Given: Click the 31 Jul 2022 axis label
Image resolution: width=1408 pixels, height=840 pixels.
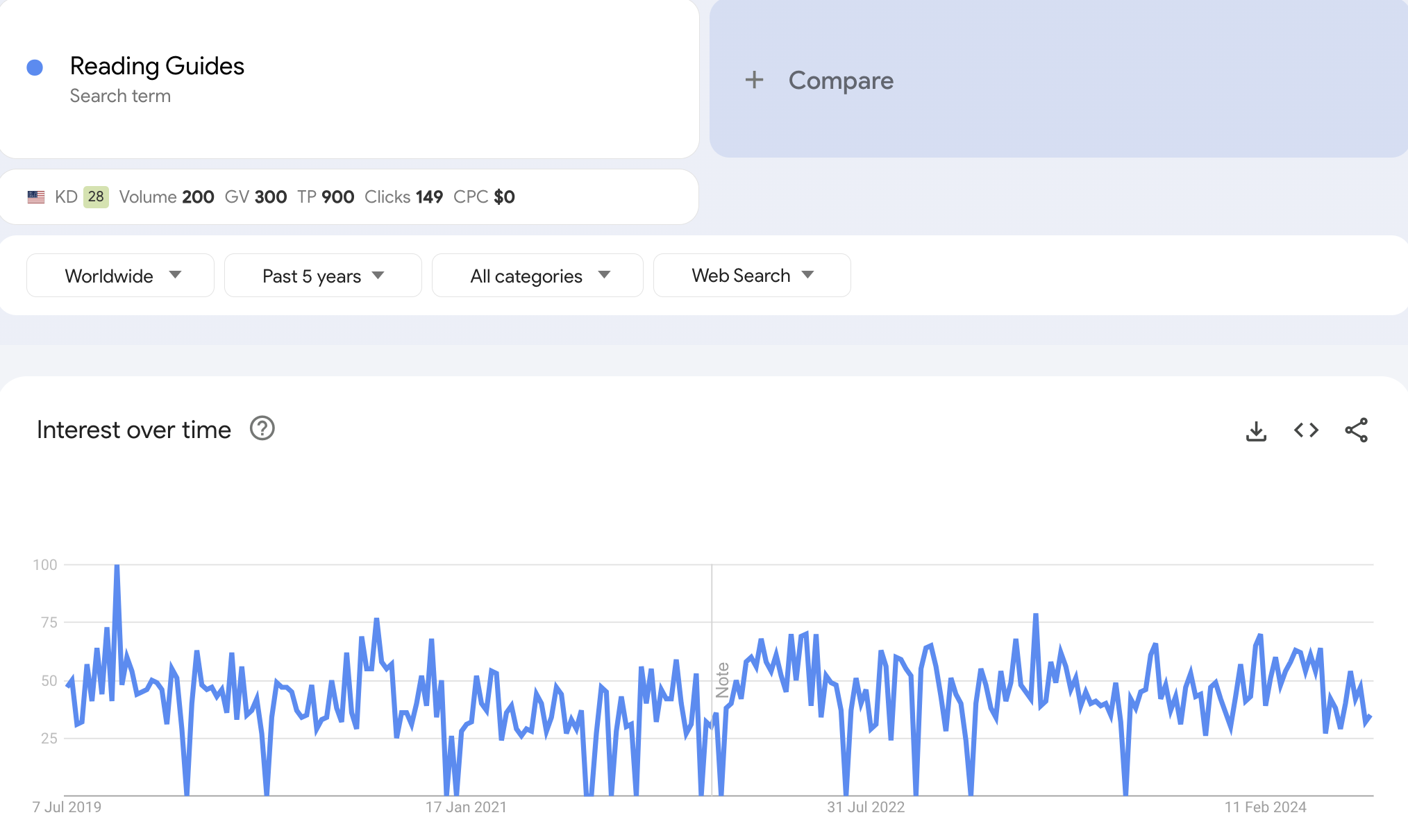Looking at the screenshot, I should (866, 807).
